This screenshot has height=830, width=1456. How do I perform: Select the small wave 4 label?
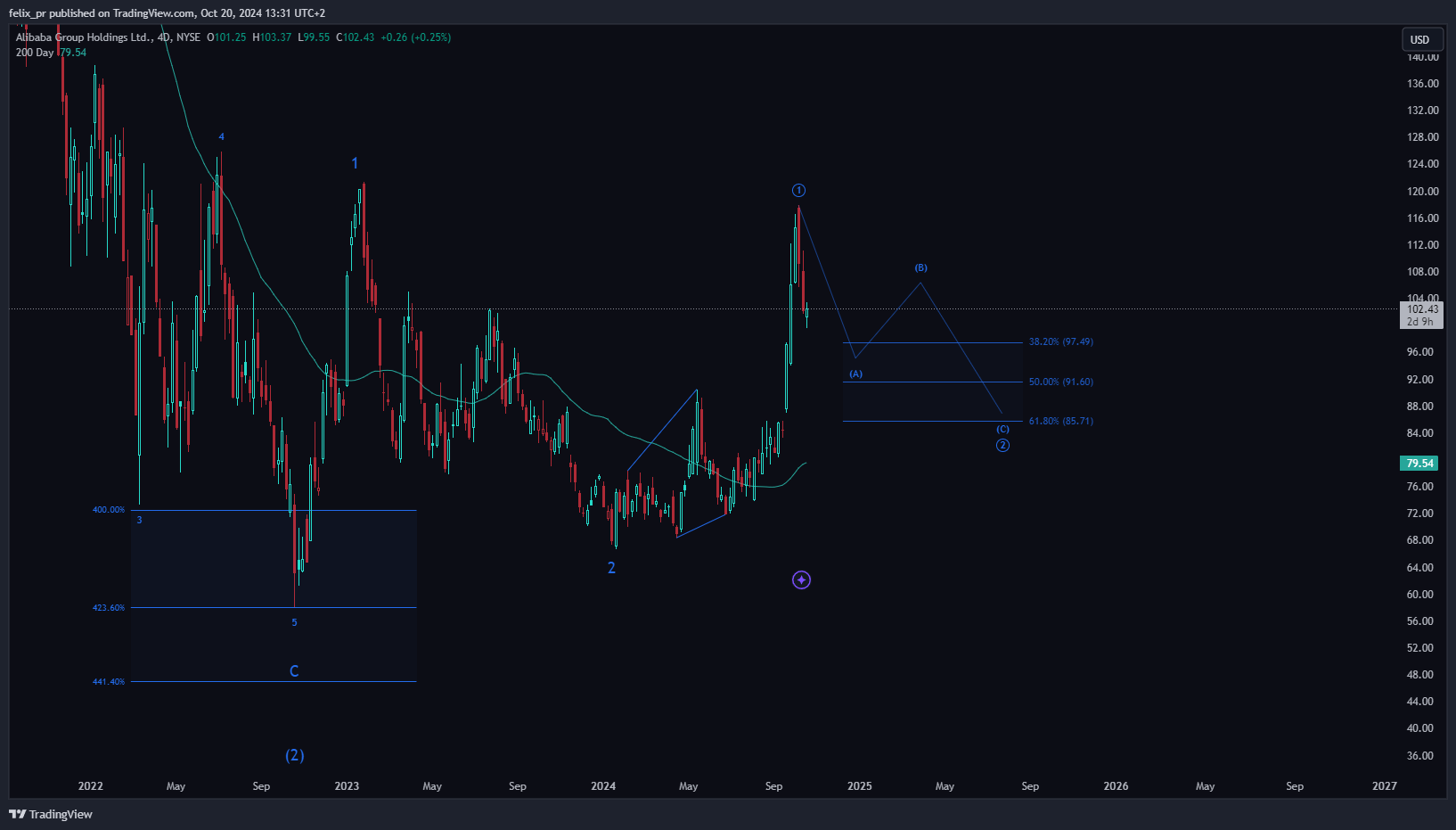point(221,136)
